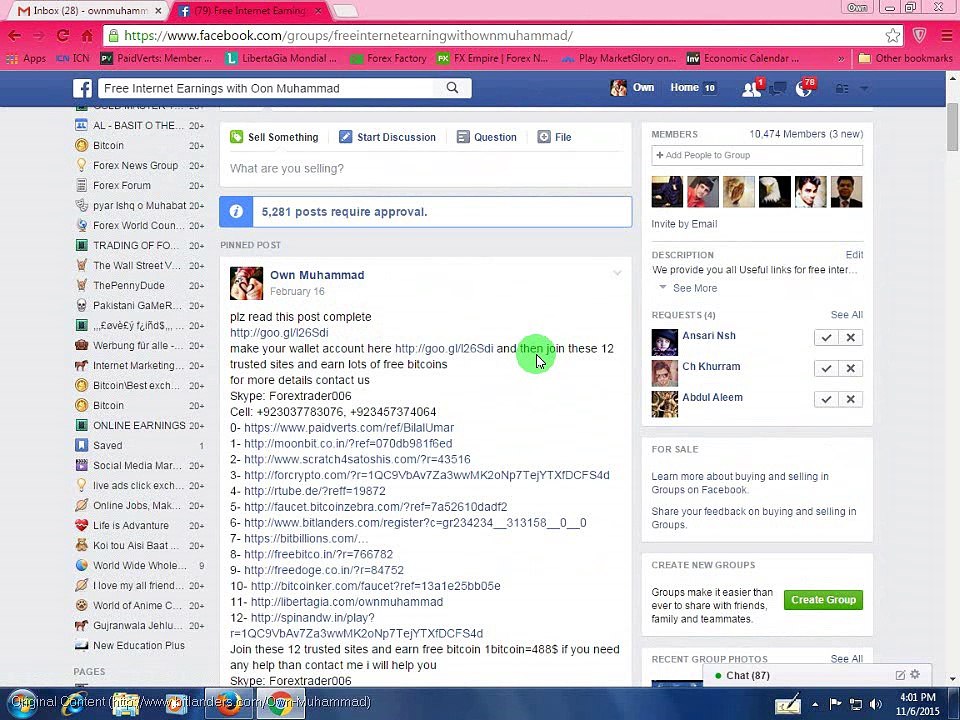Click the browser back arrow
Image resolution: width=960 pixels, height=720 pixels.
[x=14, y=36]
